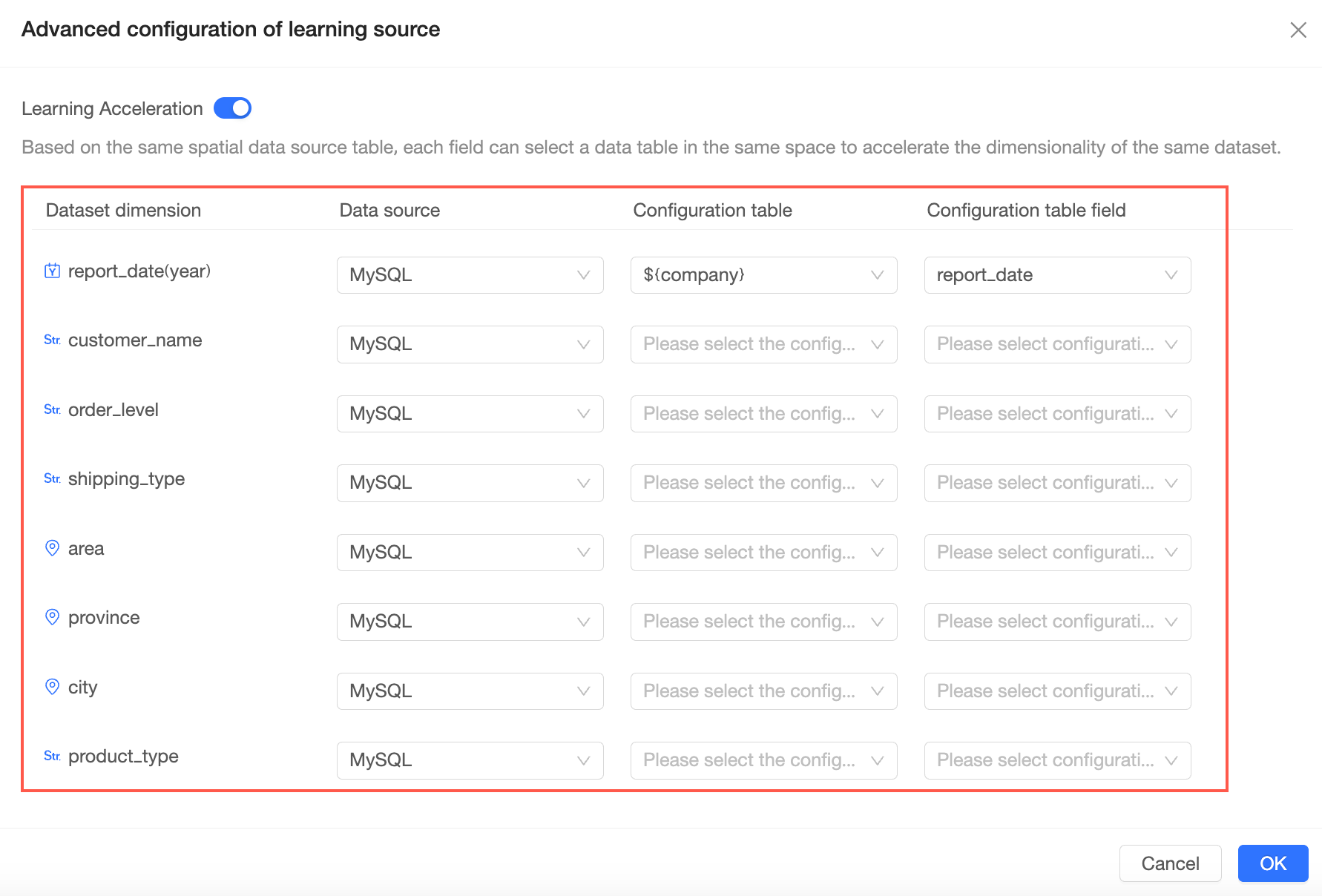Click the Str icon beside customer_name
Viewport: 1322px width, 896px height.
click(52, 340)
